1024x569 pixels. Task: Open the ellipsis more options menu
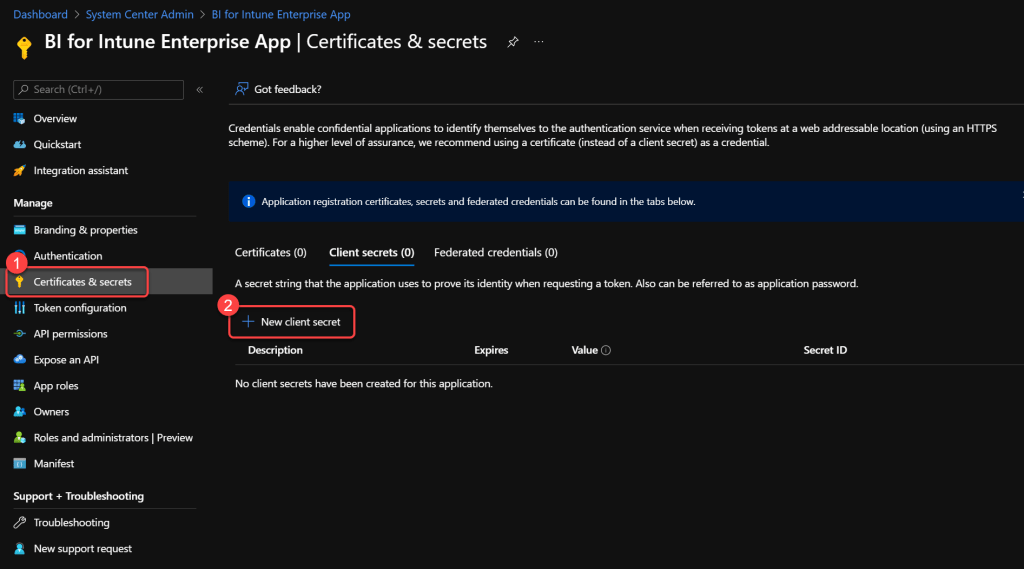[539, 43]
